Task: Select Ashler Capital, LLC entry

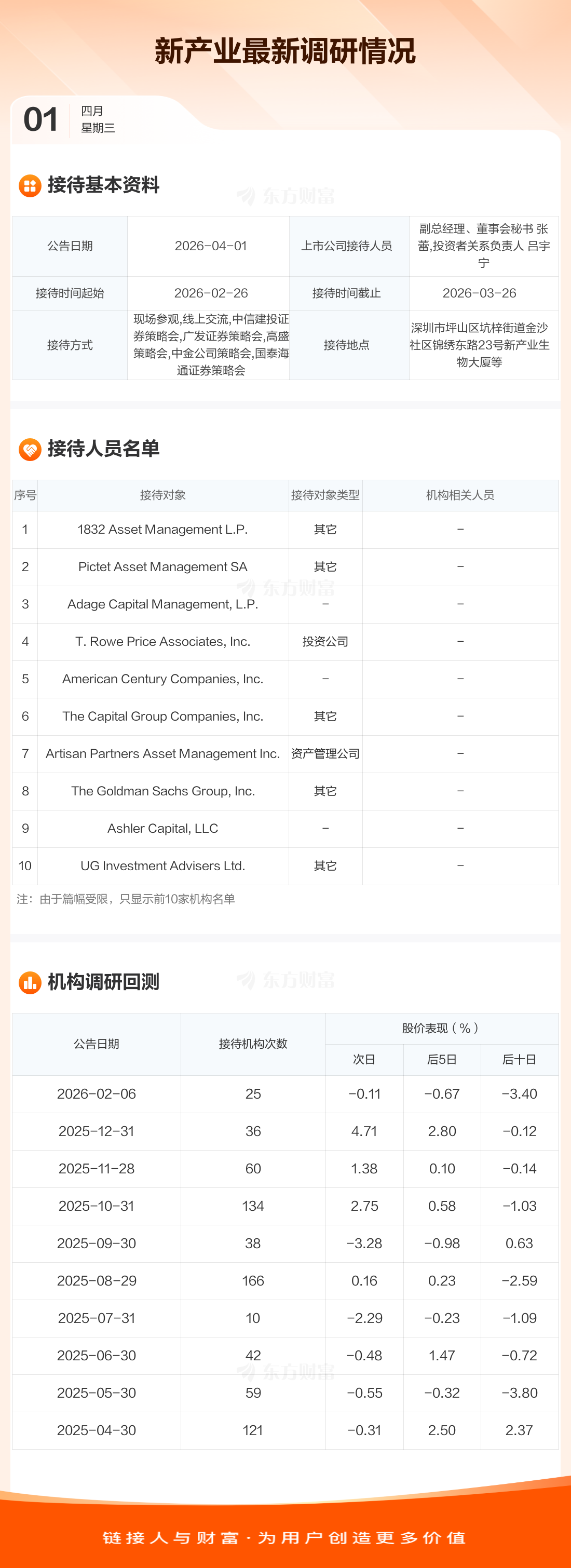Action: click(162, 829)
